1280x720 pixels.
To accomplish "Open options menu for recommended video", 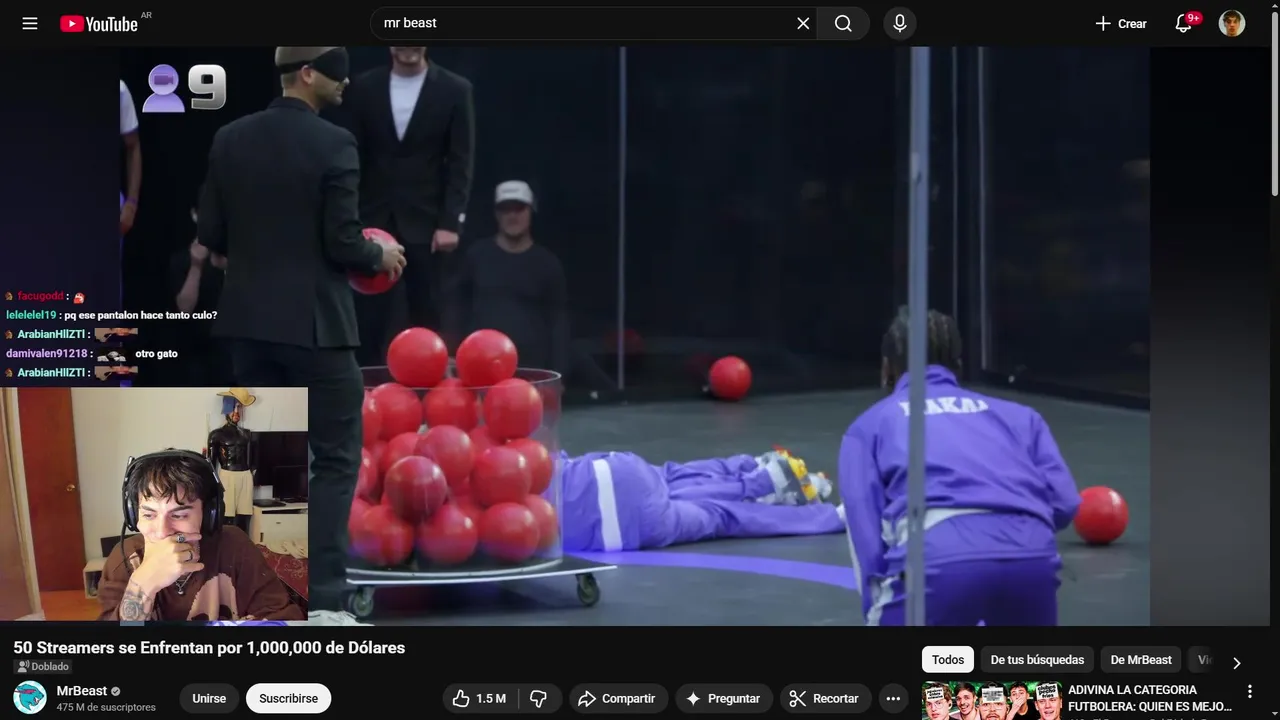I will pyautogui.click(x=1249, y=691).
